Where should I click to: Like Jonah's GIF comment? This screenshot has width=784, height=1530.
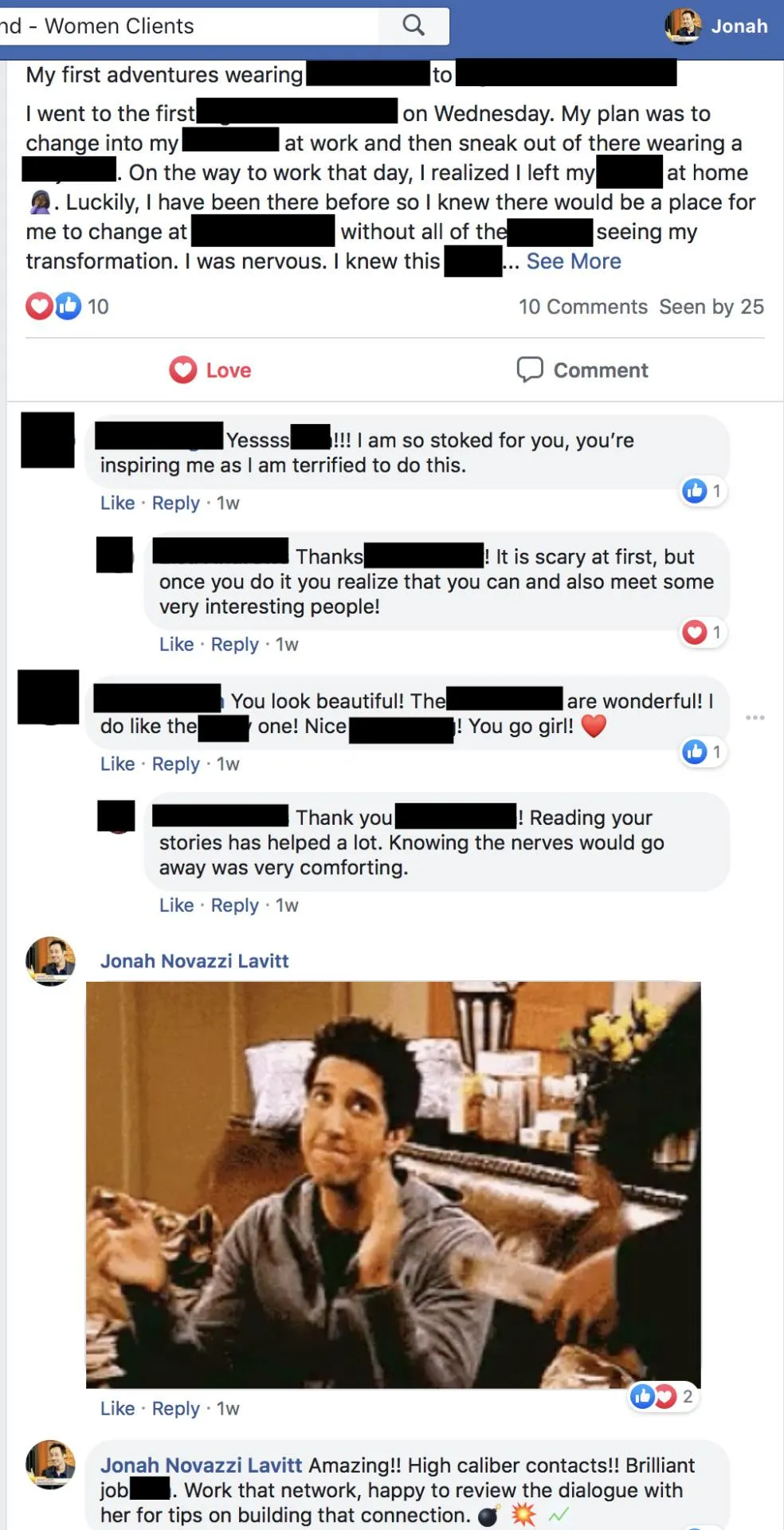tap(117, 1409)
